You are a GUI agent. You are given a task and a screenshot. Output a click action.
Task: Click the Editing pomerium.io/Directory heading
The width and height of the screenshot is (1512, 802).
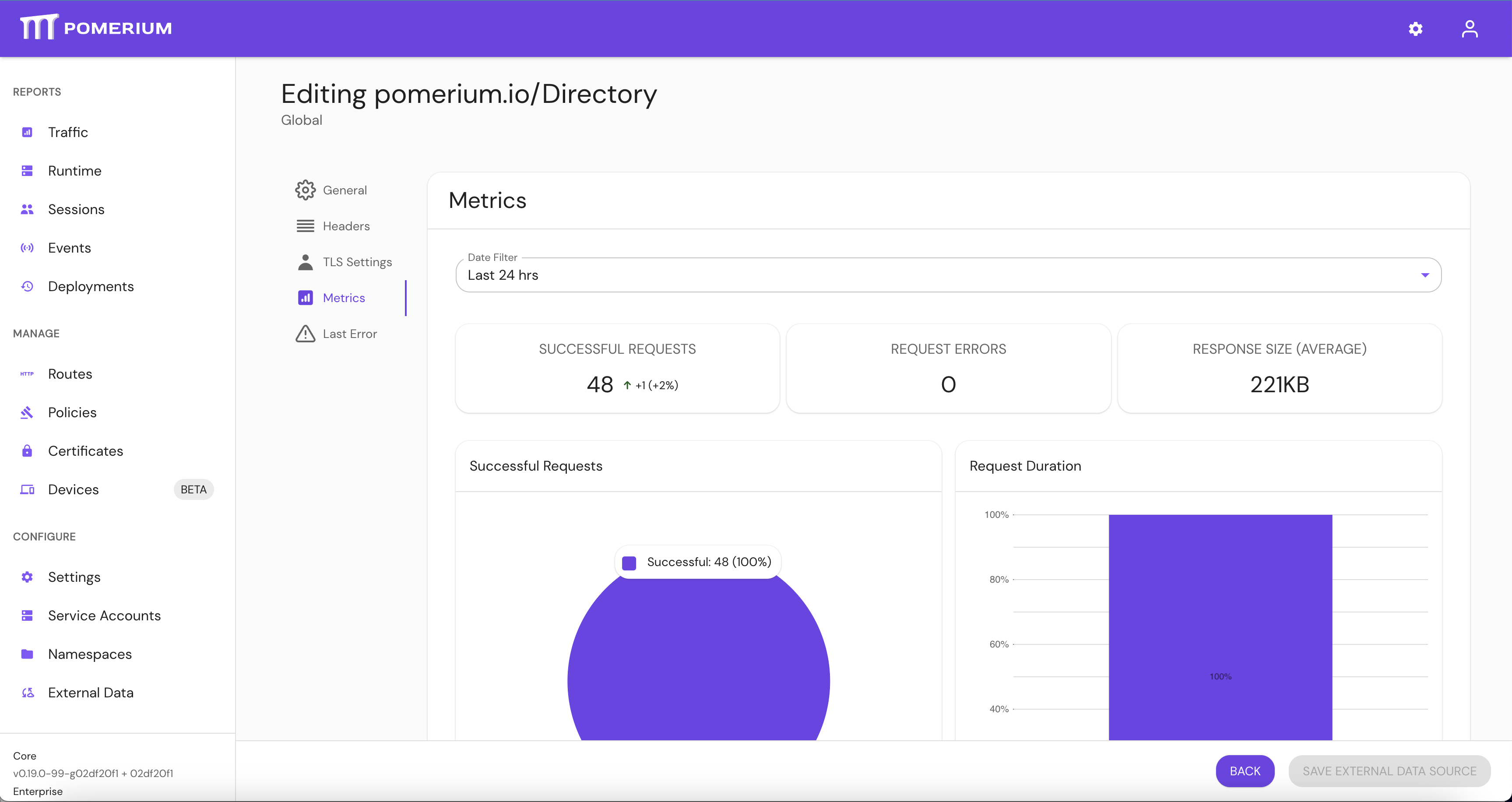point(468,94)
